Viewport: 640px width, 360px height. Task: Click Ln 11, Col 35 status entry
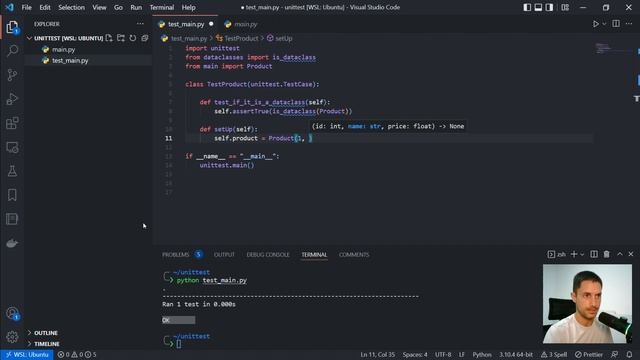378,354
